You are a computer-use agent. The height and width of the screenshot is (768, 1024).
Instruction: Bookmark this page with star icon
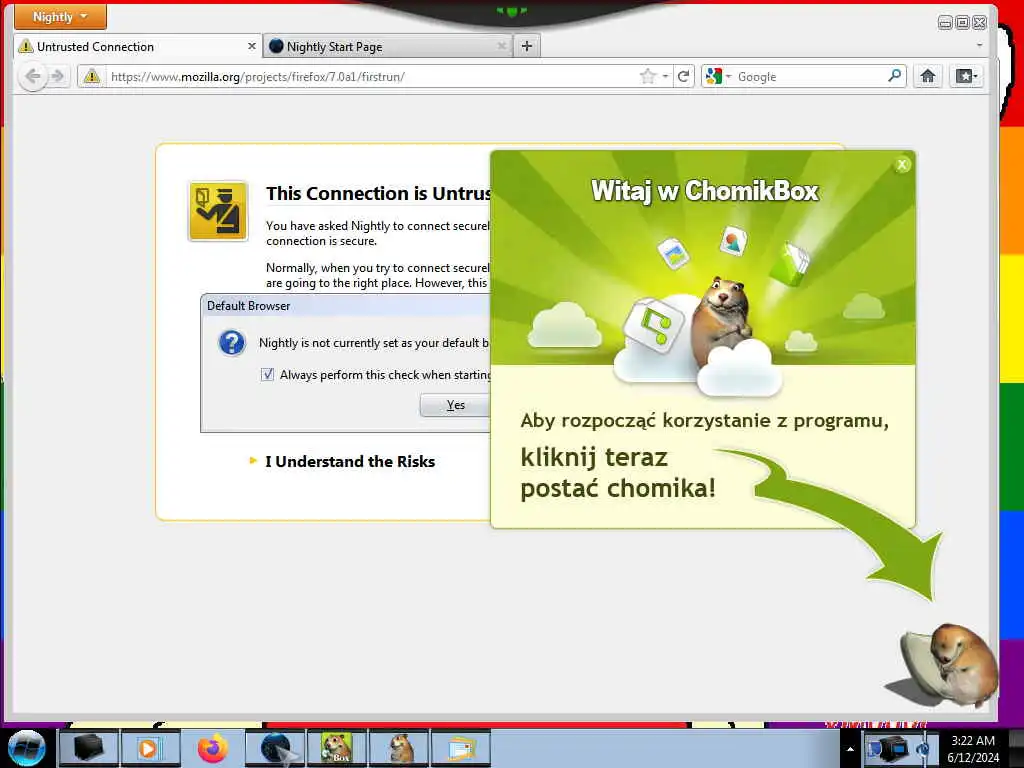(x=647, y=76)
